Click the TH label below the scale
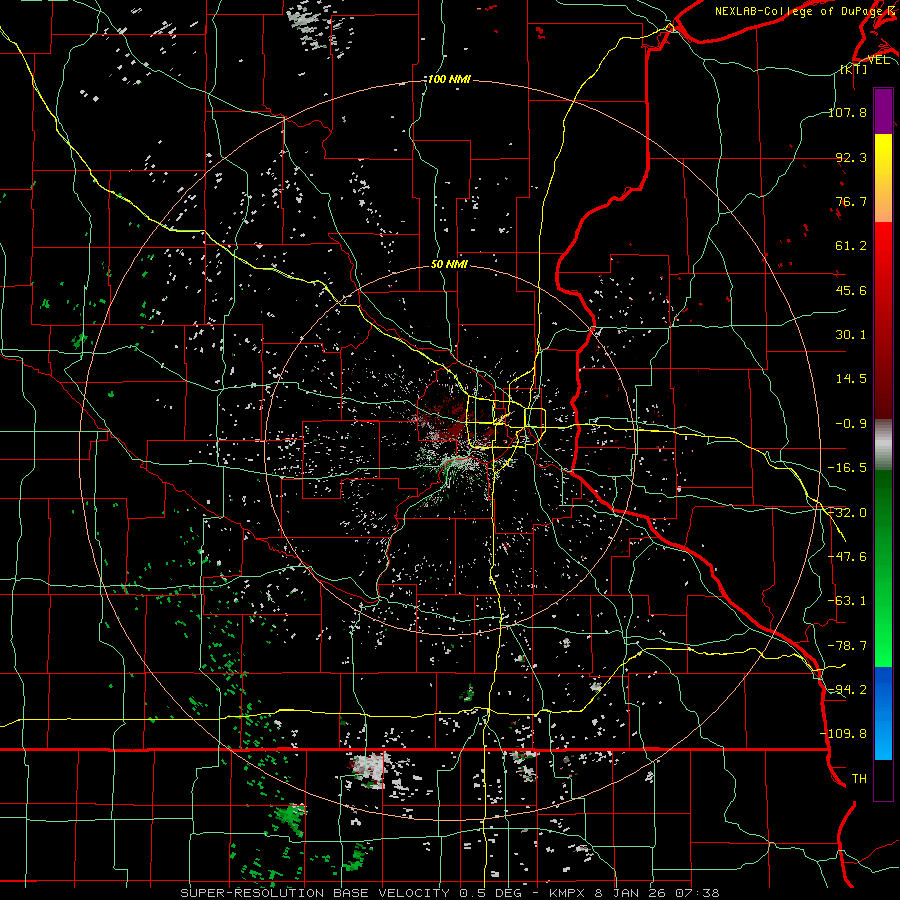 (x=859, y=779)
